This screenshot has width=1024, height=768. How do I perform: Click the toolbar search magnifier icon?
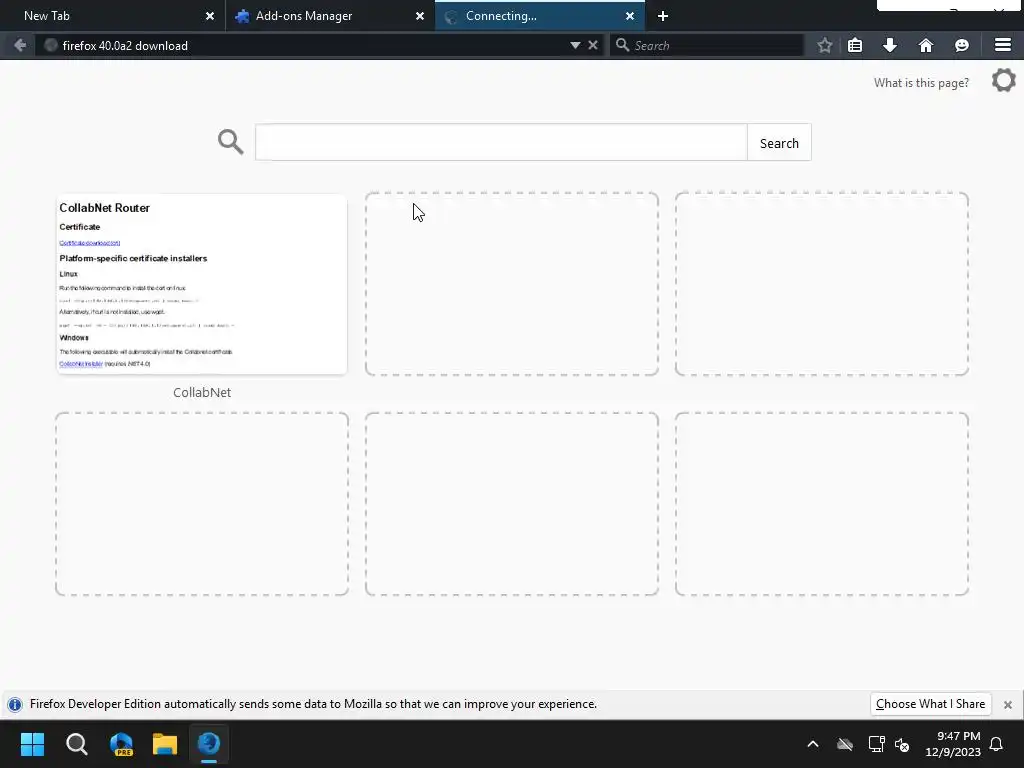tap(622, 45)
